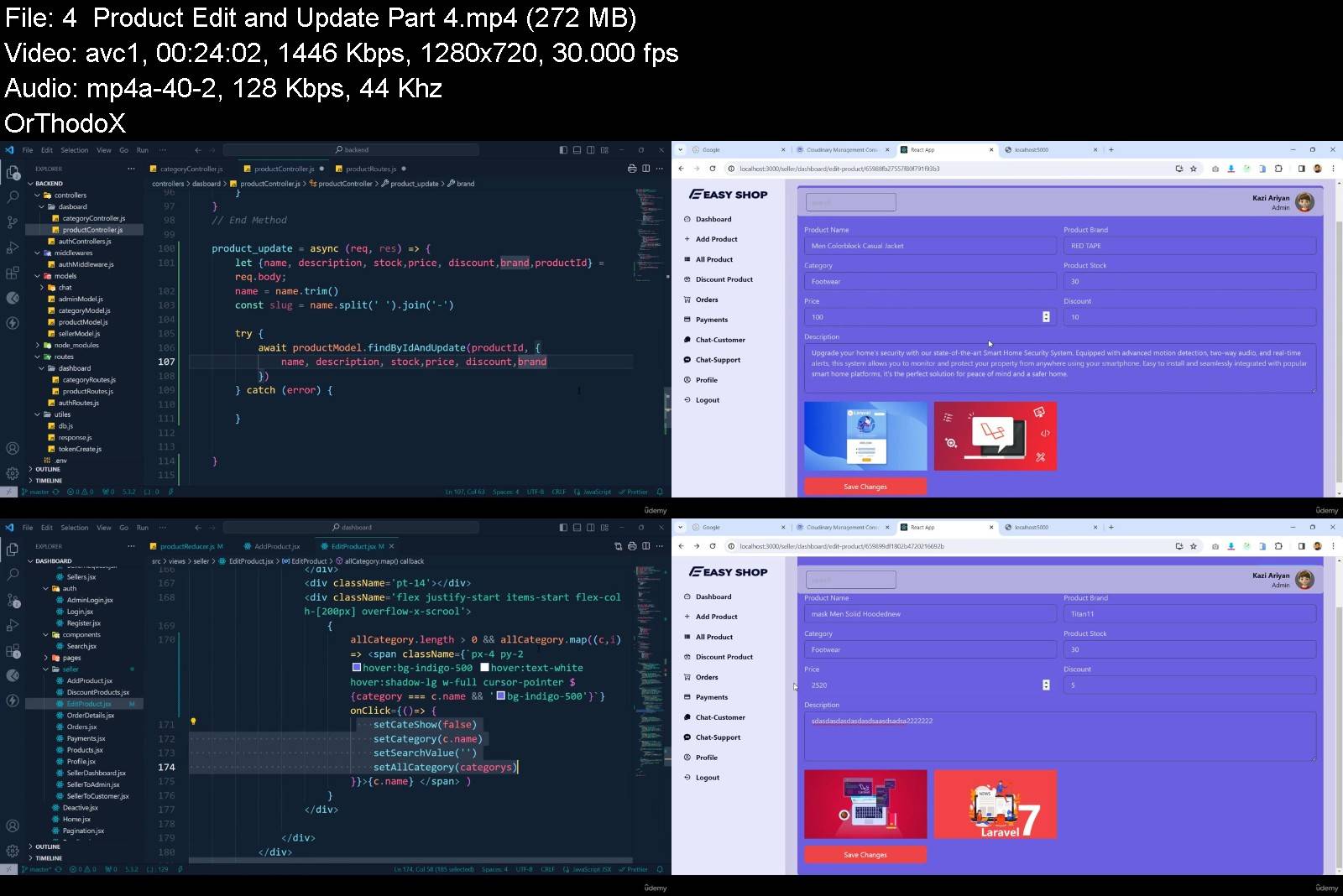Open Accounts icon in backend VS Code window
Image resolution: width=1343 pixels, height=896 pixels.
pos(13,448)
